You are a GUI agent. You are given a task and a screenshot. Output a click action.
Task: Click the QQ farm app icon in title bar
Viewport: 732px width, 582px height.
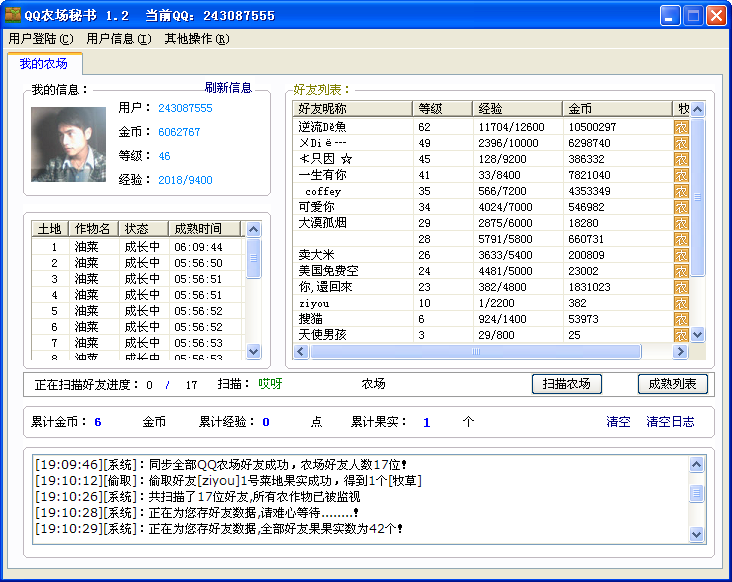click(13, 16)
